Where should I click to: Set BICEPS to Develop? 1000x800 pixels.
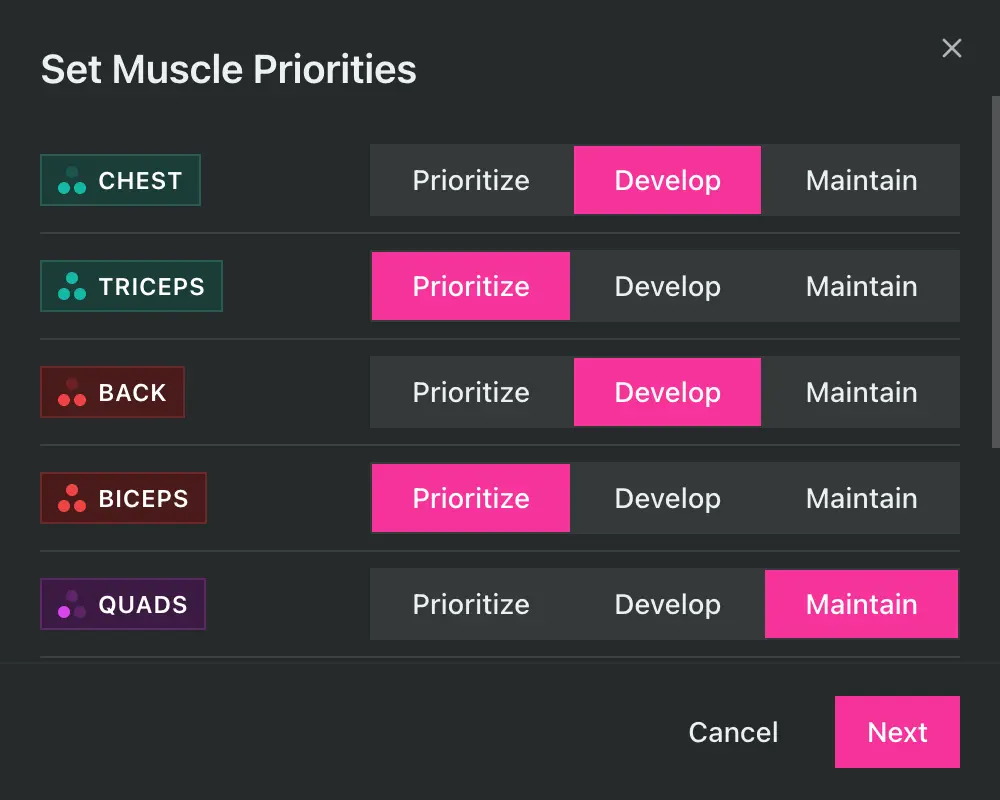667,498
